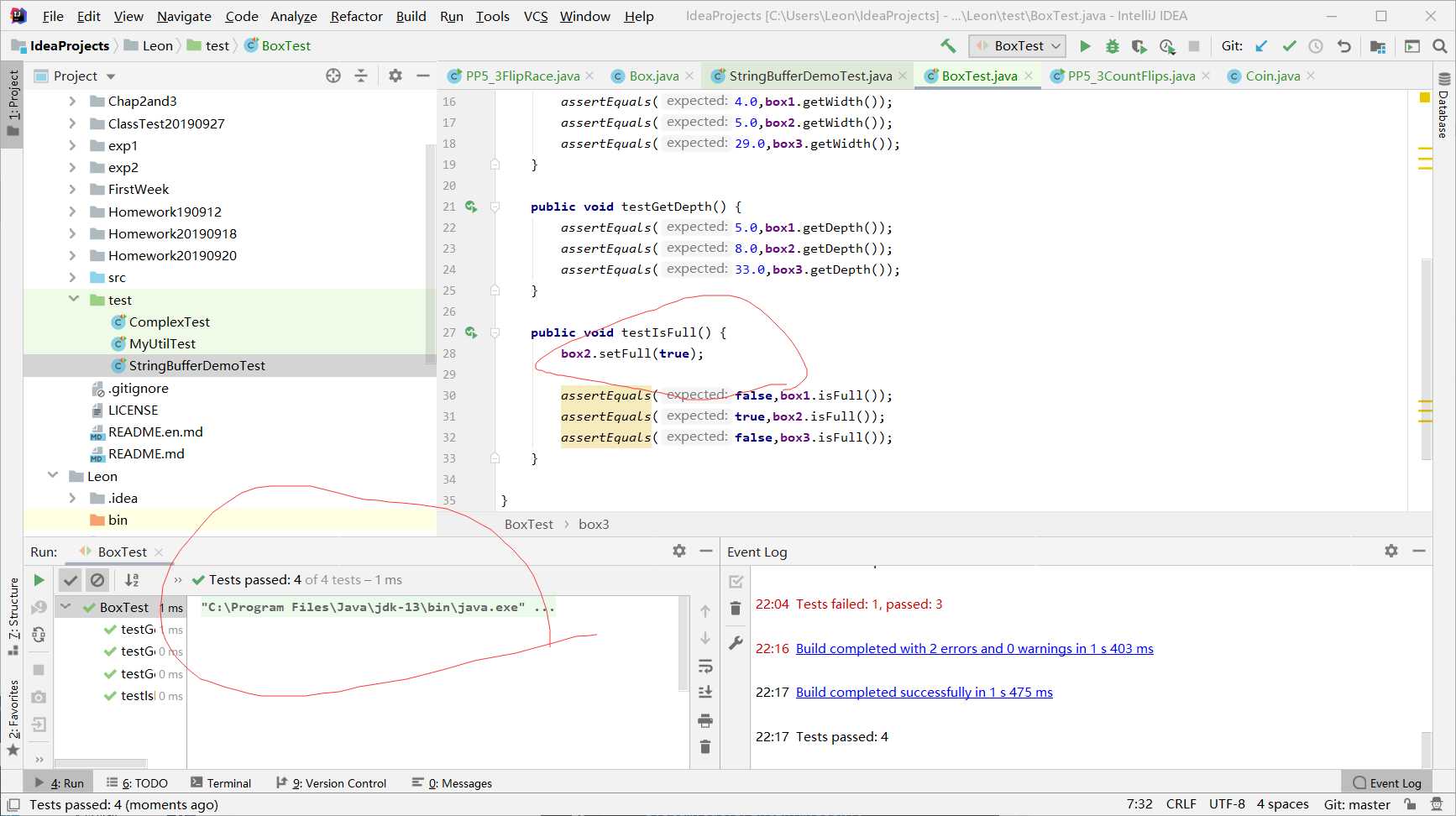
Task: Open Terminal tool window
Action: tap(221, 783)
